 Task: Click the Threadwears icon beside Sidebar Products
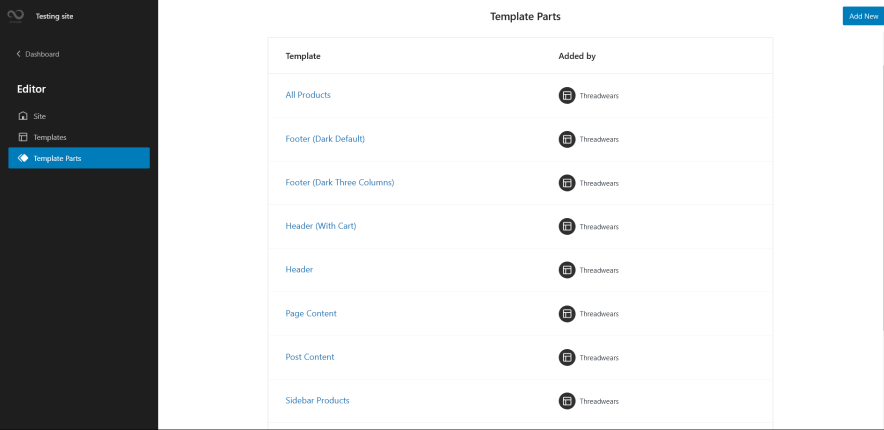(567, 401)
